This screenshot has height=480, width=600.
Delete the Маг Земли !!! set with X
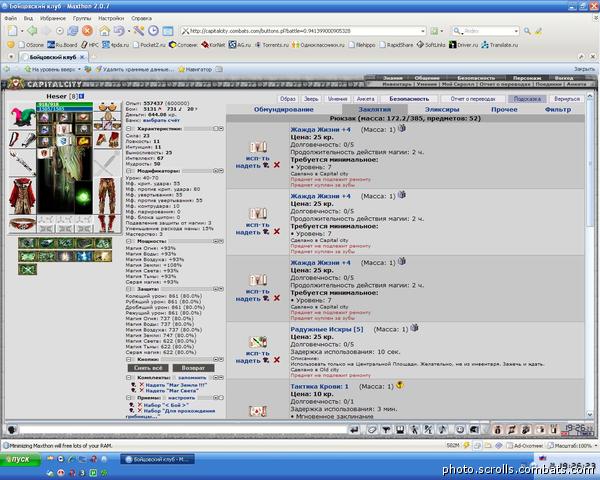[x=141, y=385]
